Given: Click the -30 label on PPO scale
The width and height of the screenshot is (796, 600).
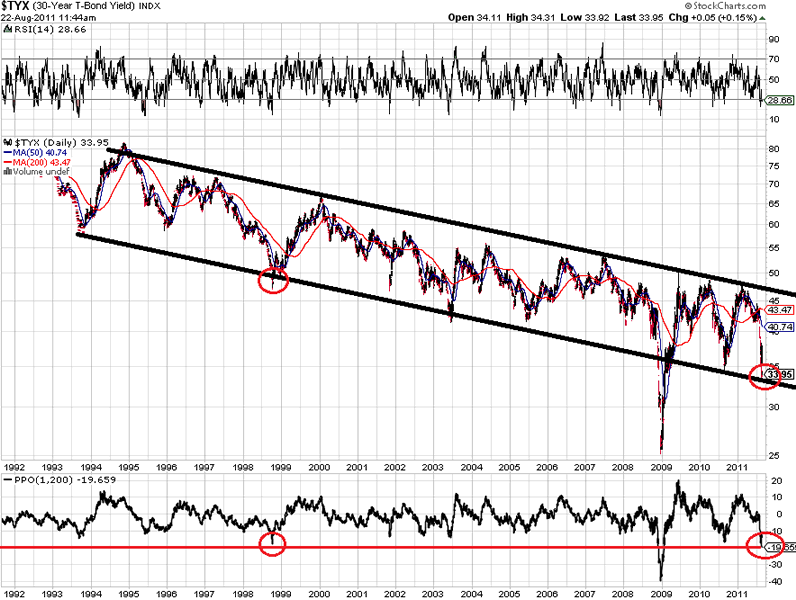Looking at the screenshot, I should click(775, 564).
